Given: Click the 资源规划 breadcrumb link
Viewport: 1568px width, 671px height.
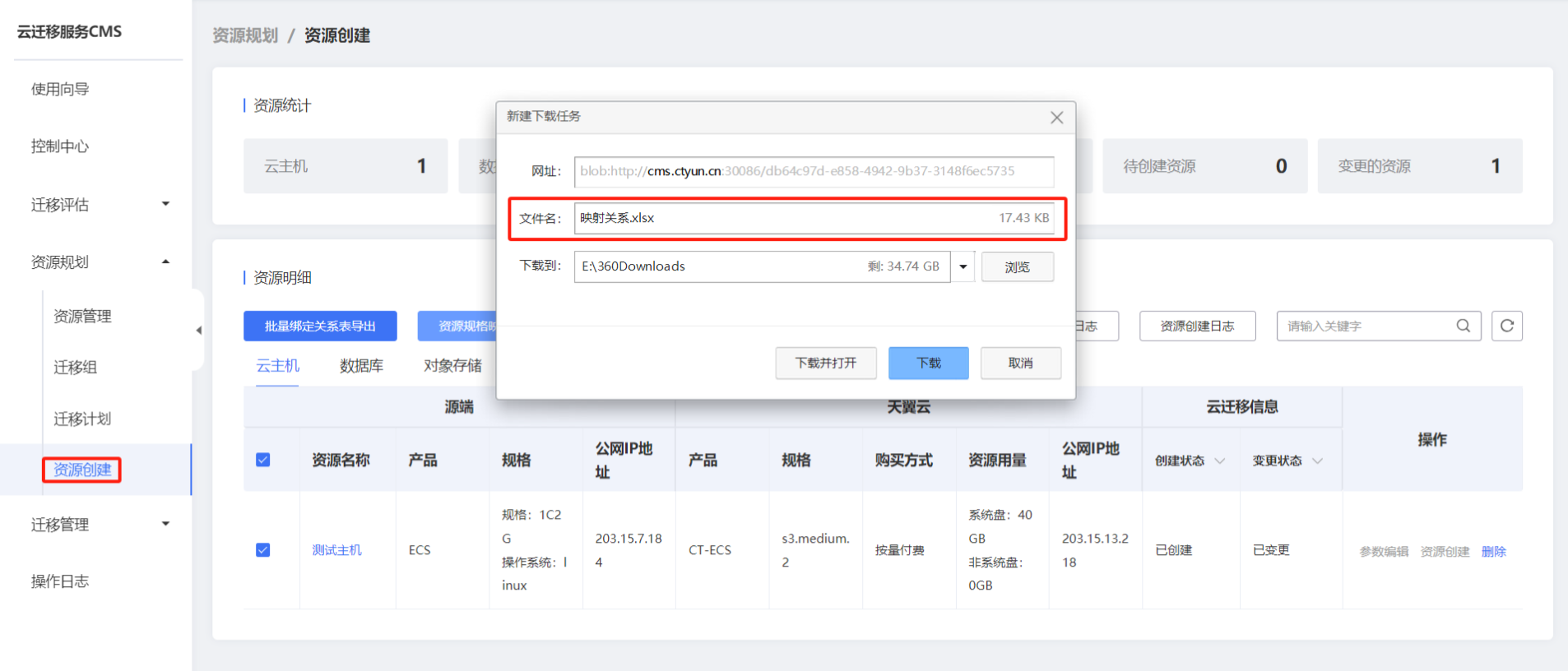Looking at the screenshot, I should pyautogui.click(x=245, y=35).
